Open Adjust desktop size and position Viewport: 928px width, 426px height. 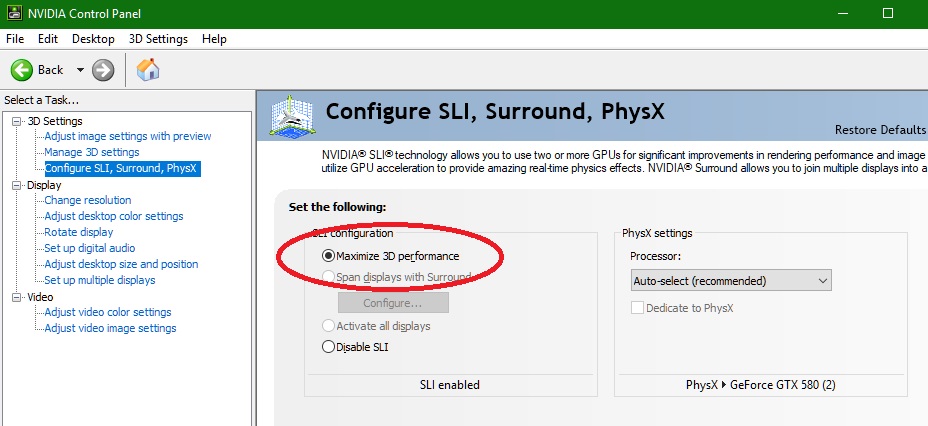coord(121,264)
